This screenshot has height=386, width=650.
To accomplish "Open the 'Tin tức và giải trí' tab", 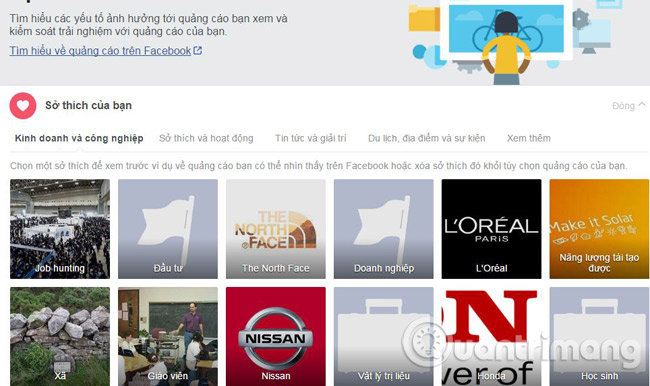I will coord(310,138).
